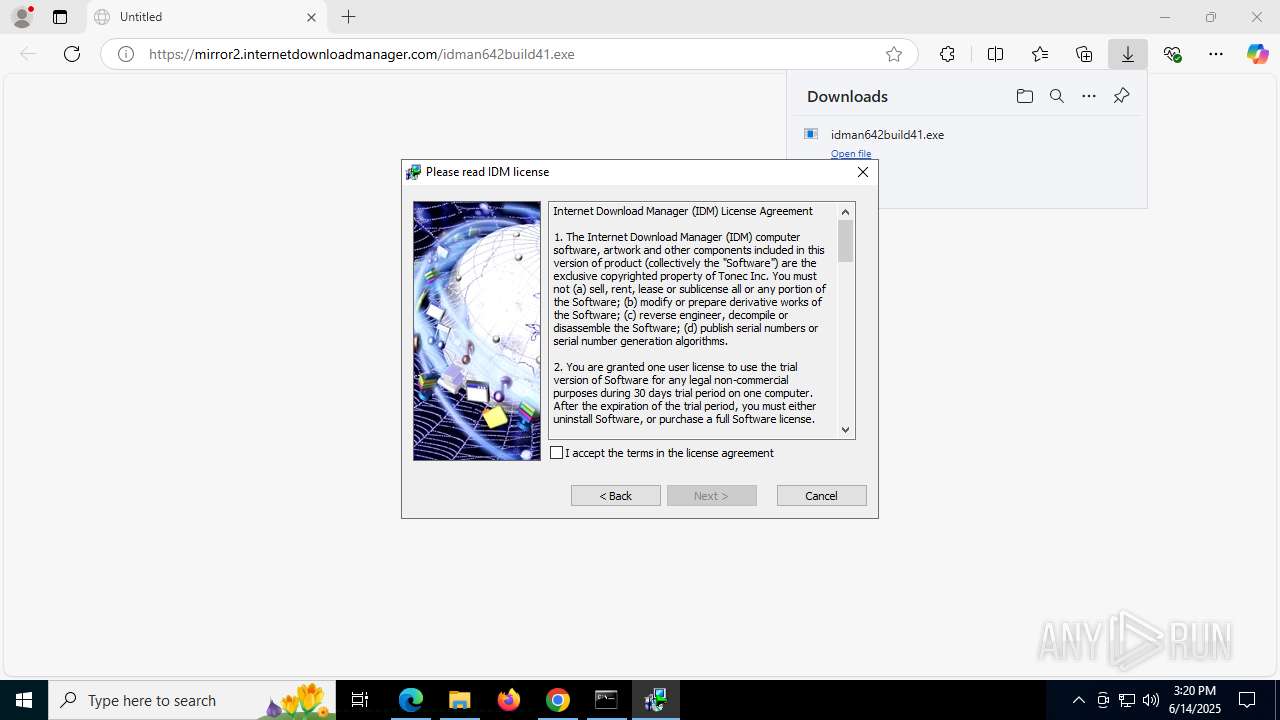Cancel the IDM installation

822,496
